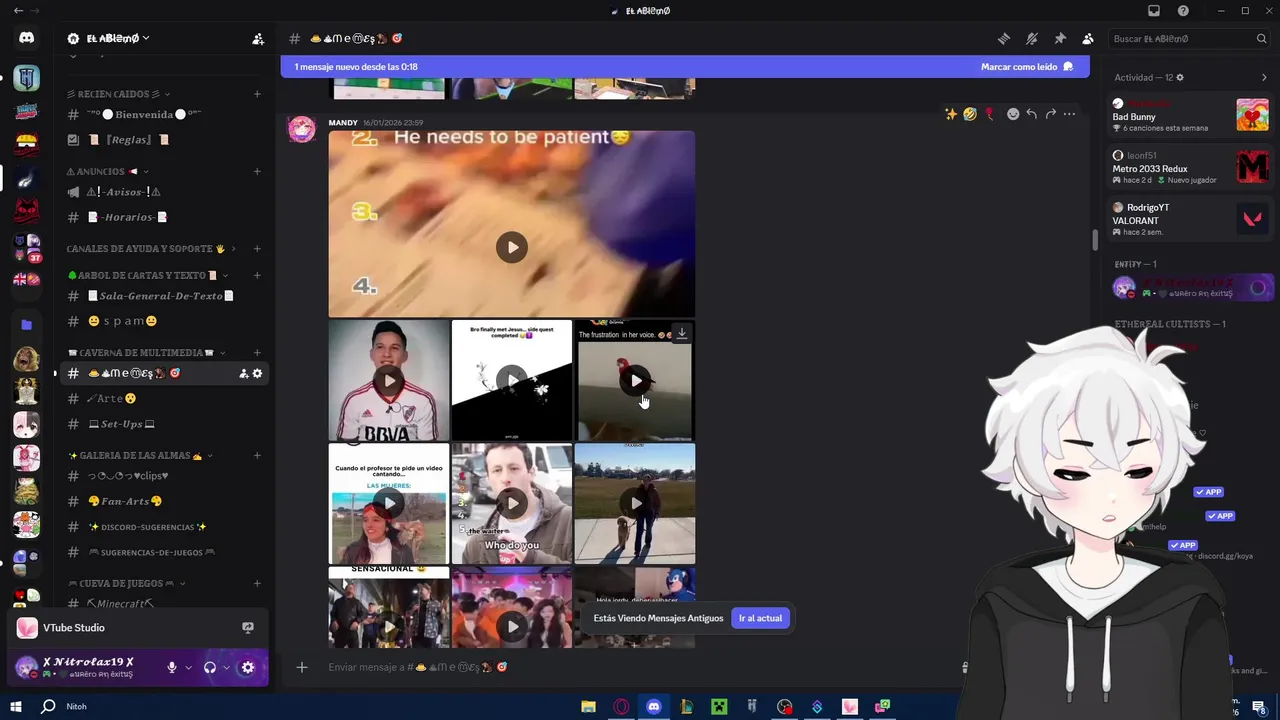Add laughing emoji reaction on MANDY's message
Screen dimensions: 1280x720
970,114
